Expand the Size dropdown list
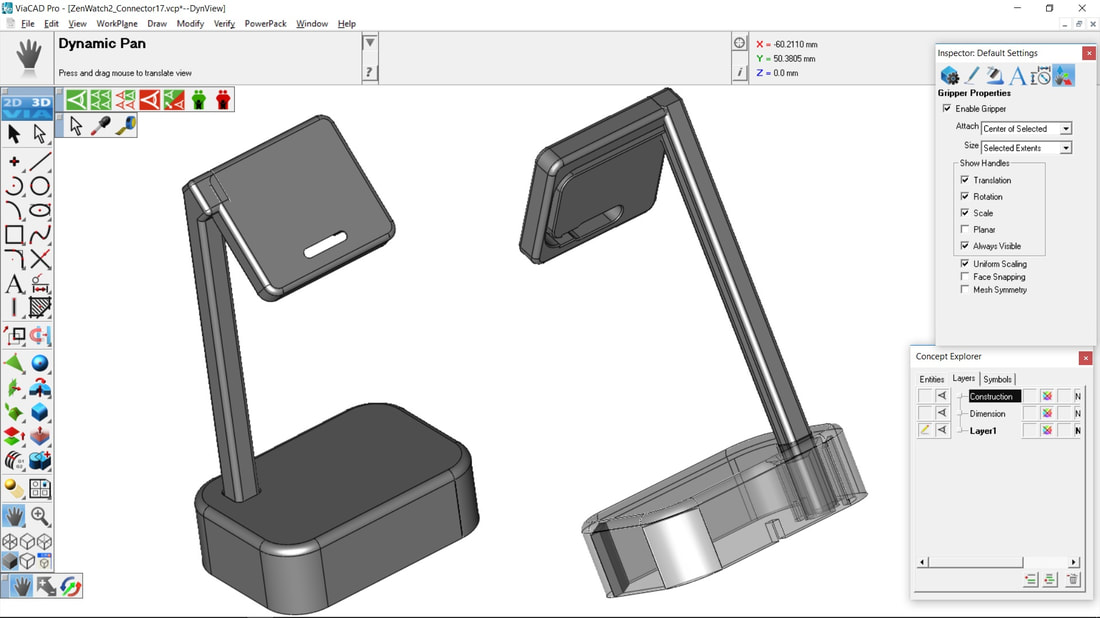The image size is (1100, 618). (1065, 148)
